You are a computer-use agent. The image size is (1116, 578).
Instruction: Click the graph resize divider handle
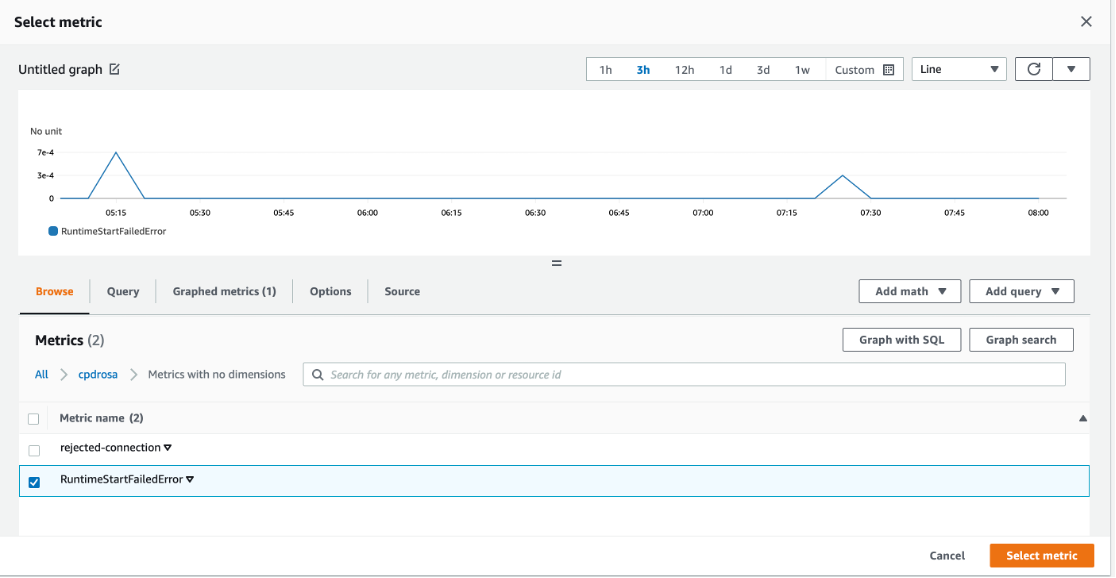pyautogui.click(x=557, y=263)
